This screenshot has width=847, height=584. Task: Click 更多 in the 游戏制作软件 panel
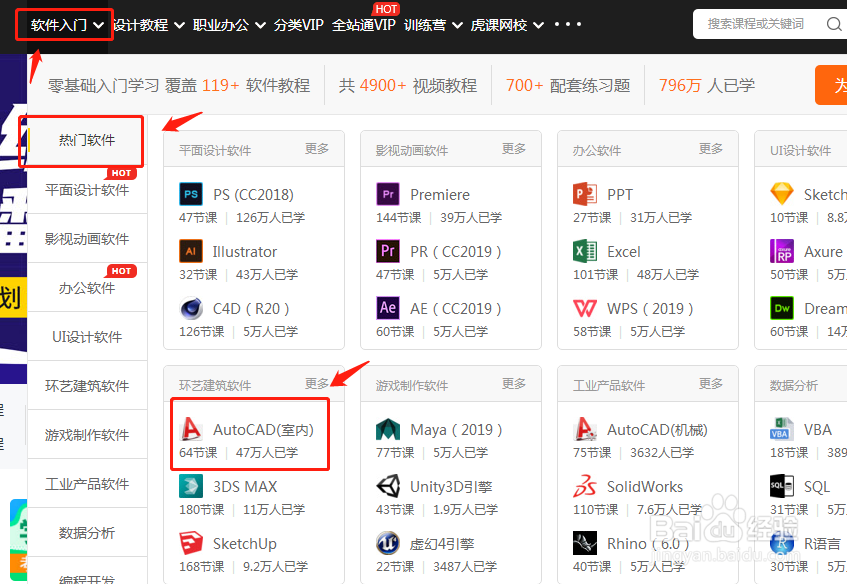514,384
